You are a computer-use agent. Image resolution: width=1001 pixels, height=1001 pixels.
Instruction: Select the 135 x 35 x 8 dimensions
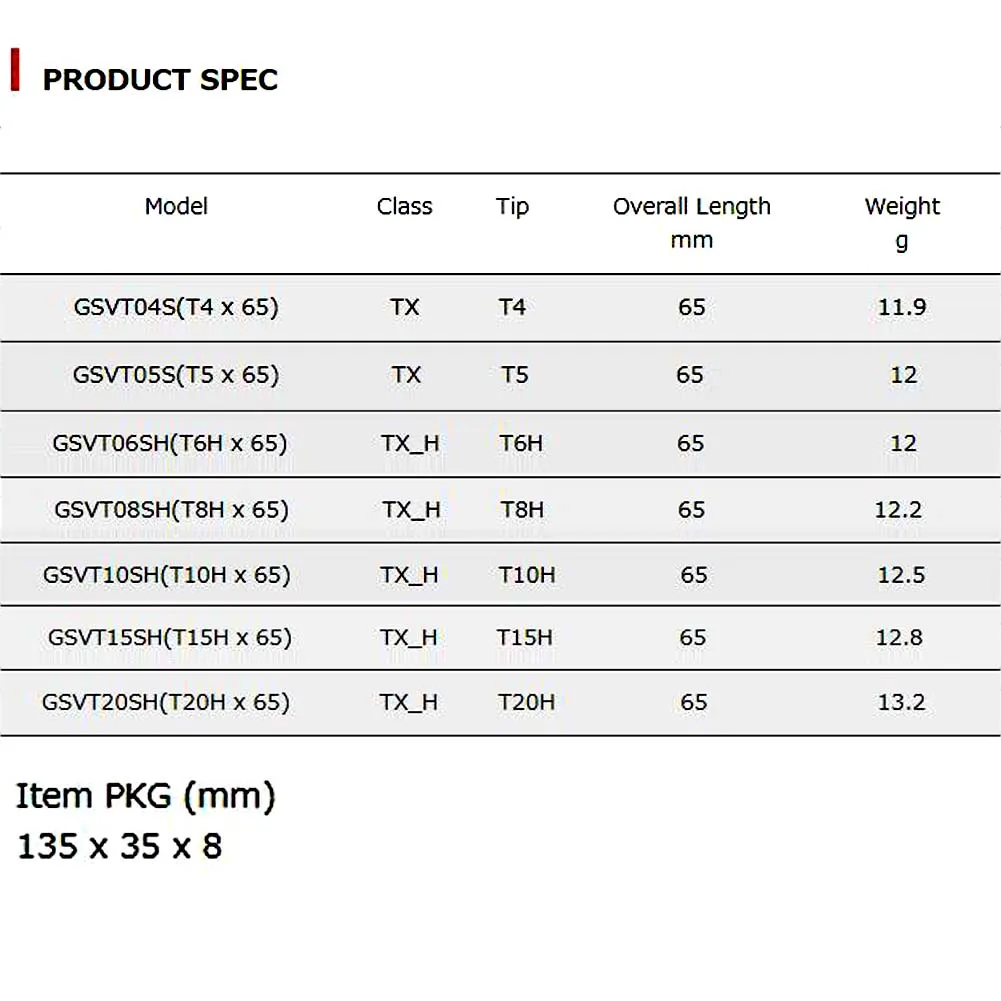120,847
